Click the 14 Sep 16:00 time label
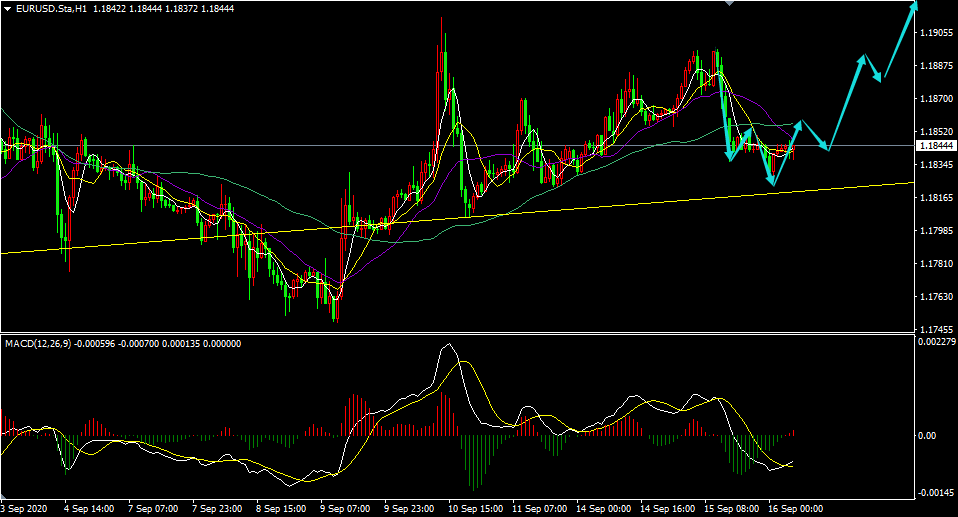The image size is (958, 517). point(668,508)
